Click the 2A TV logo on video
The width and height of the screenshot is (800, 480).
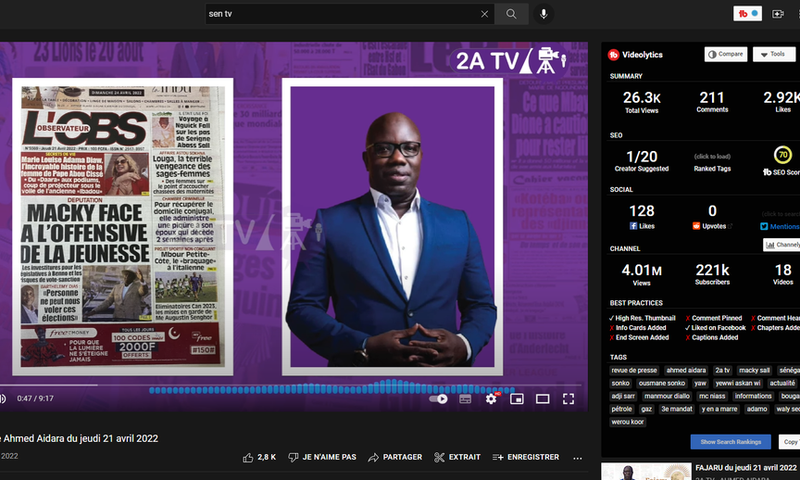tap(510, 61)
